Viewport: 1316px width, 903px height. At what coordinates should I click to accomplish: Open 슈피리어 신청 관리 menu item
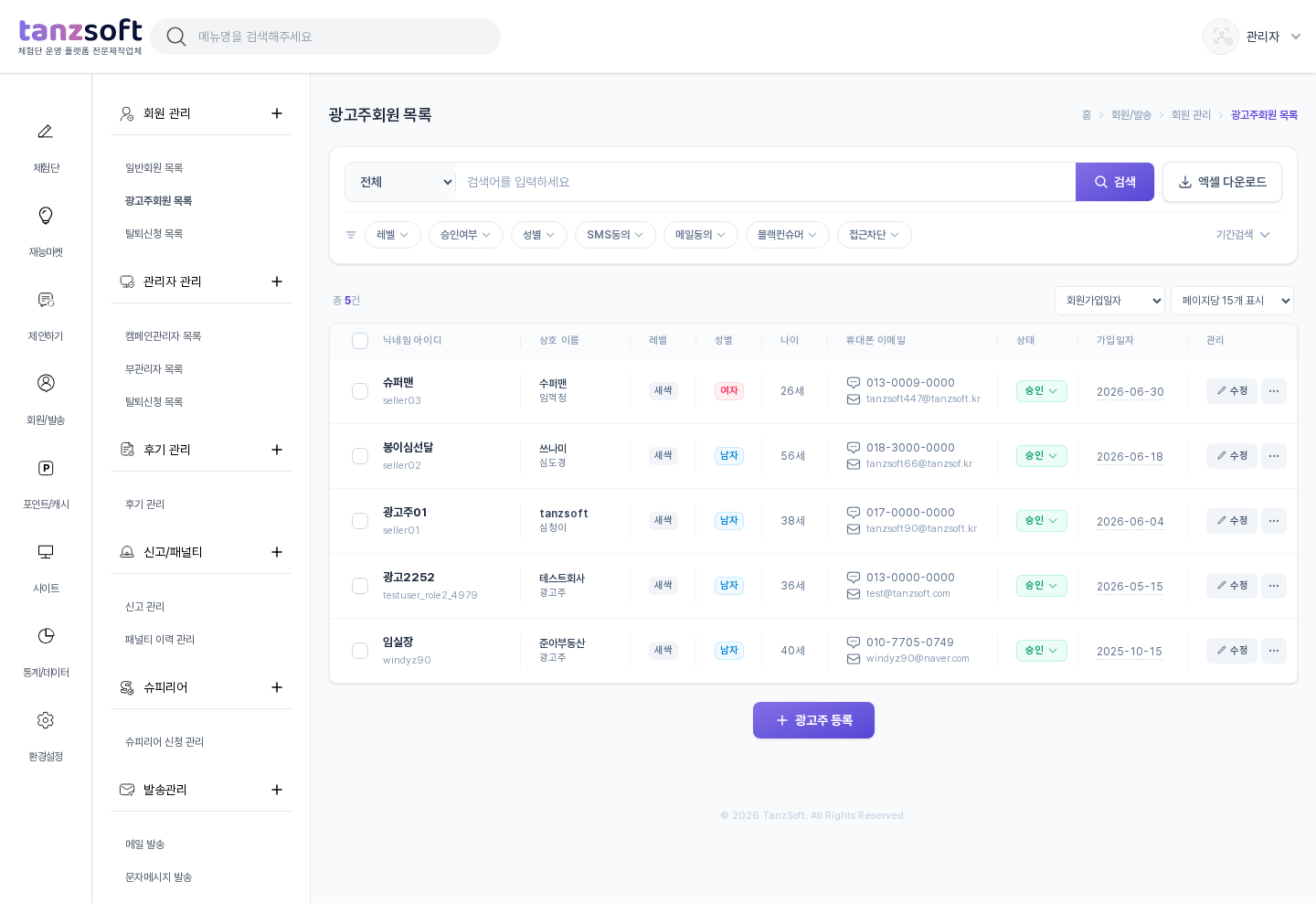click(x=164, y=742)
